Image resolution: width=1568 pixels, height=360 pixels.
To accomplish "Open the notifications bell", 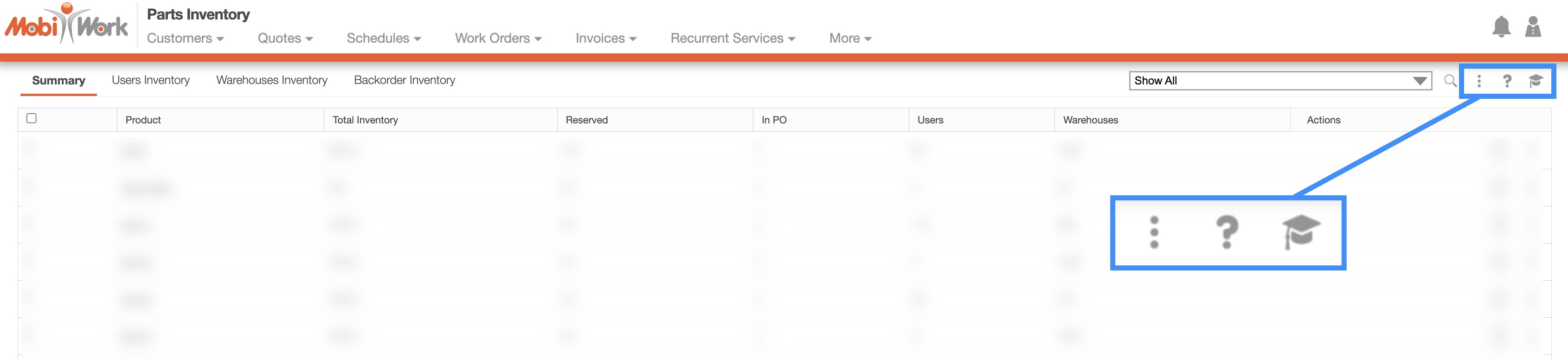I will coord(1500,27).
